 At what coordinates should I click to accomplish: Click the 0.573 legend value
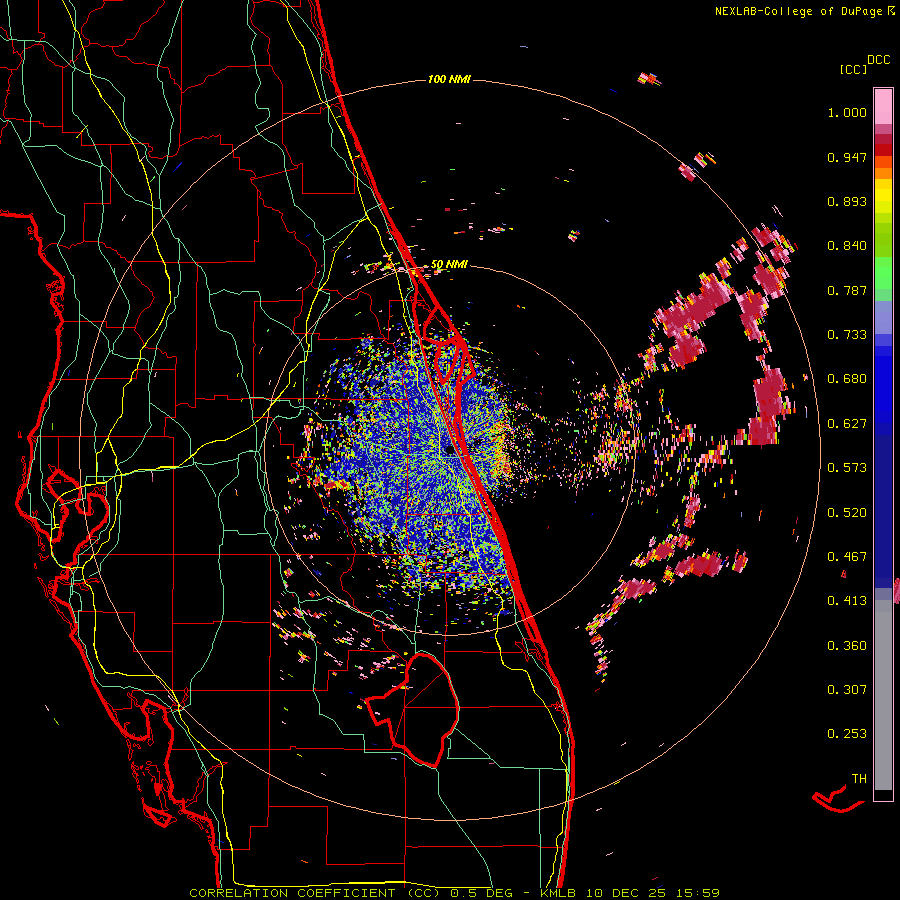pos(847,468)
